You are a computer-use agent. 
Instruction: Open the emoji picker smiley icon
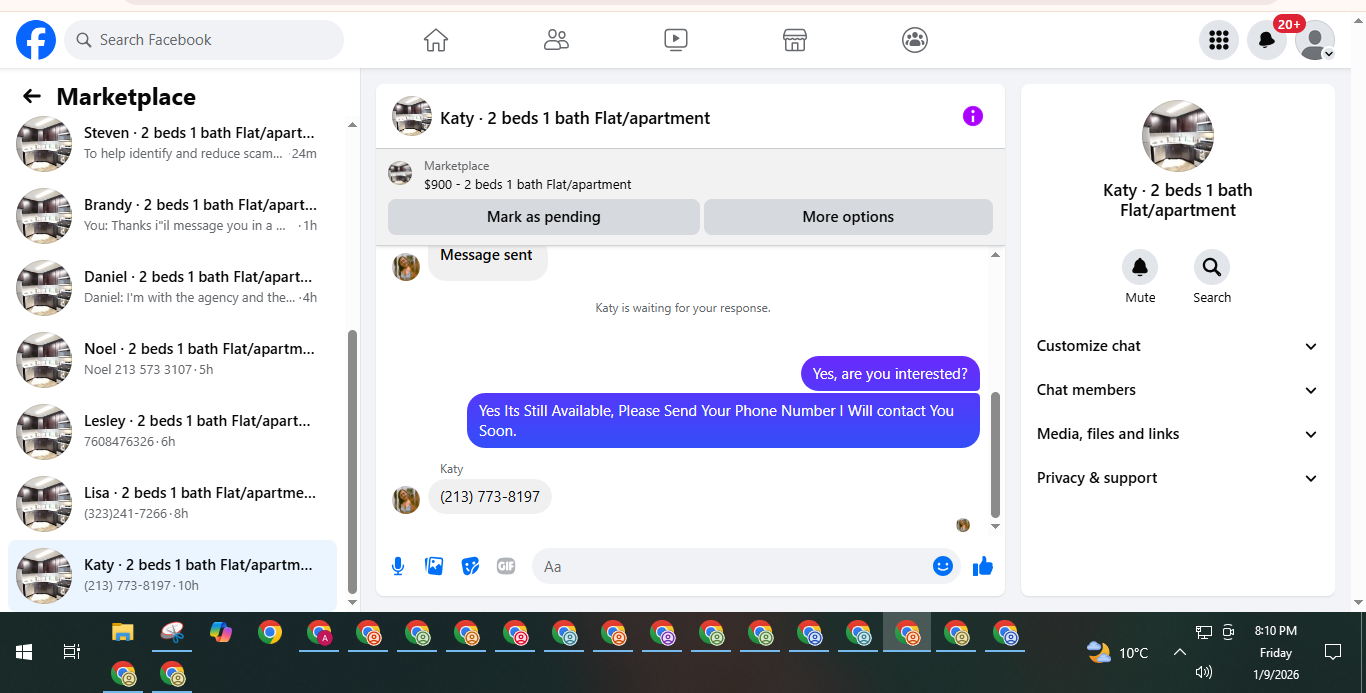coord(943,566)
